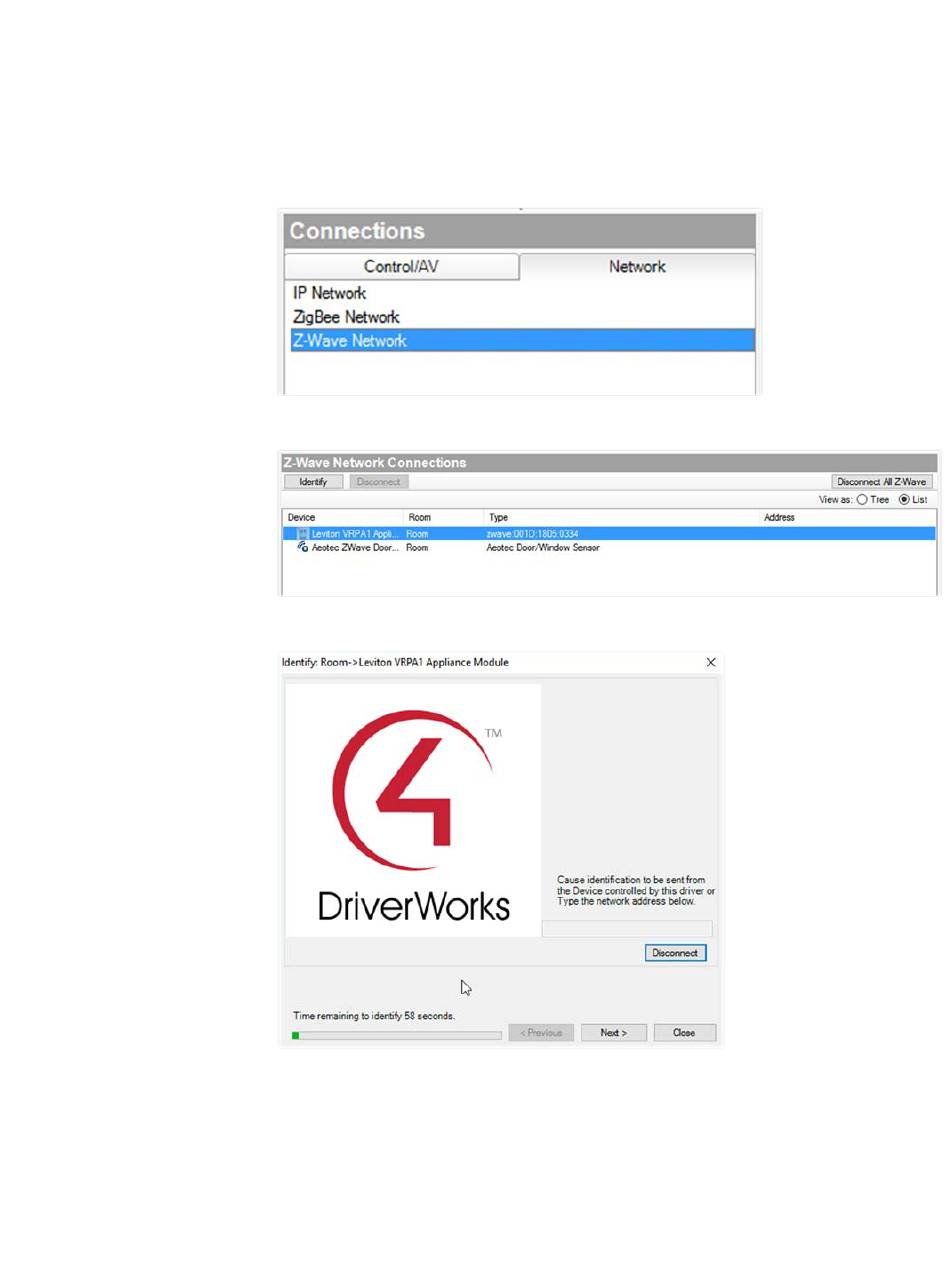Switch to the Network tab
950x1284 pixels.
pyautogui.click(x=637, y=267)
